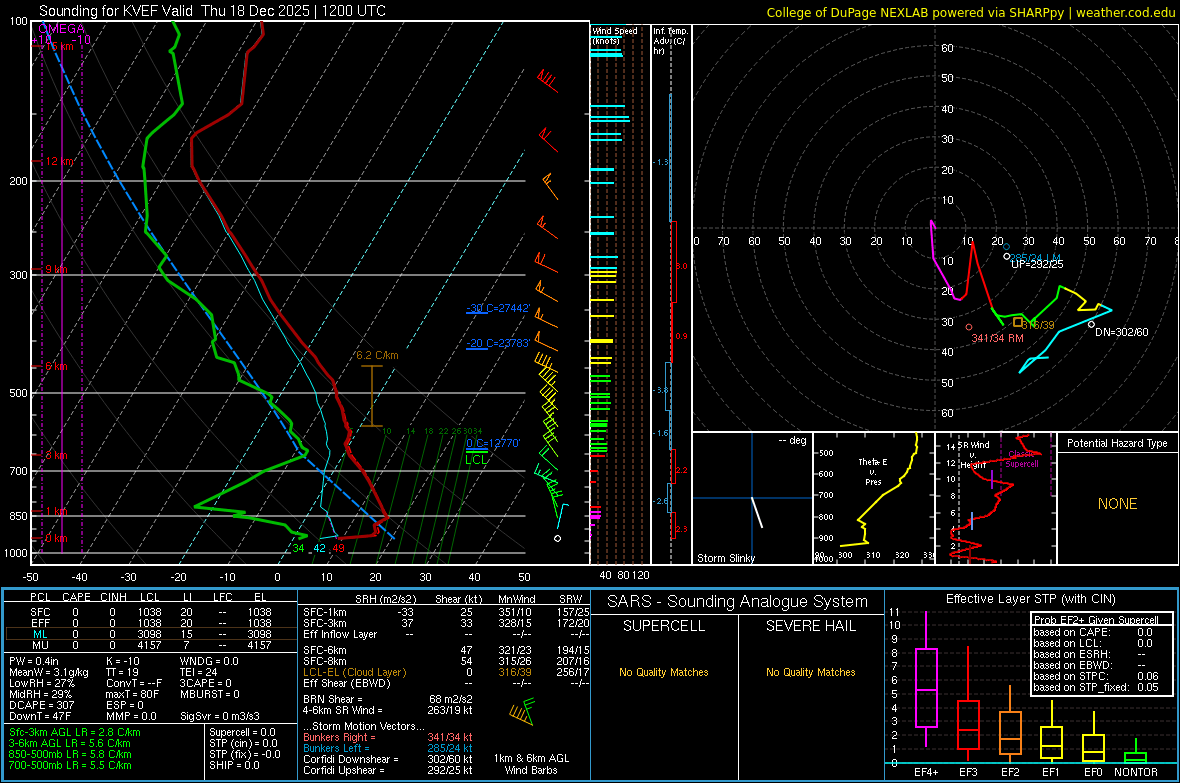Click the 'Classic Supercell' label in SR Wind inset

(x=1022, y=459)
